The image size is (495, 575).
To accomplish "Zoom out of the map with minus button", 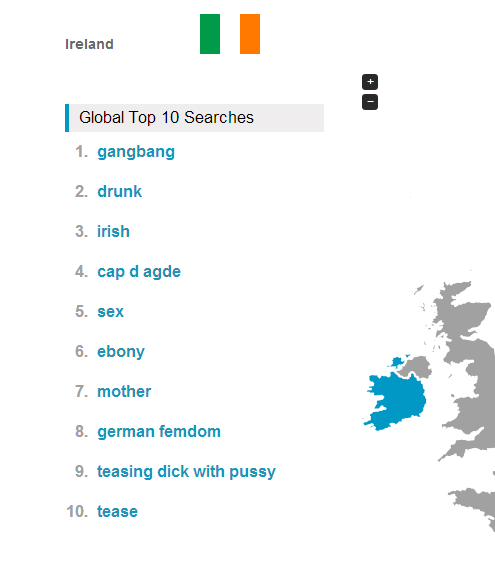I will click(x=370, y=102).
